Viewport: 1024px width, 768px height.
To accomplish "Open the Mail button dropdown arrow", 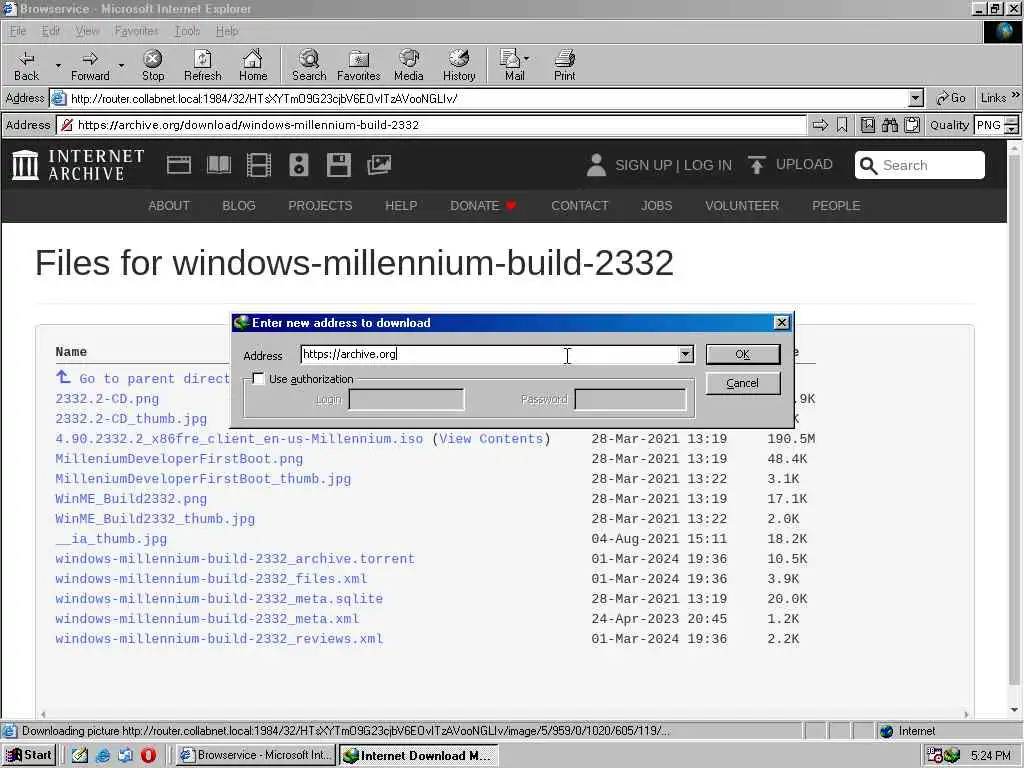I will (526, 58).
